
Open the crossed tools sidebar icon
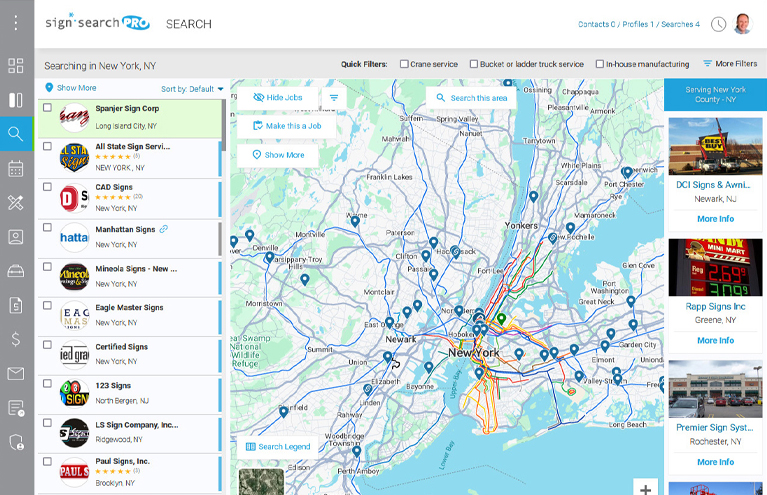point(16,202)
